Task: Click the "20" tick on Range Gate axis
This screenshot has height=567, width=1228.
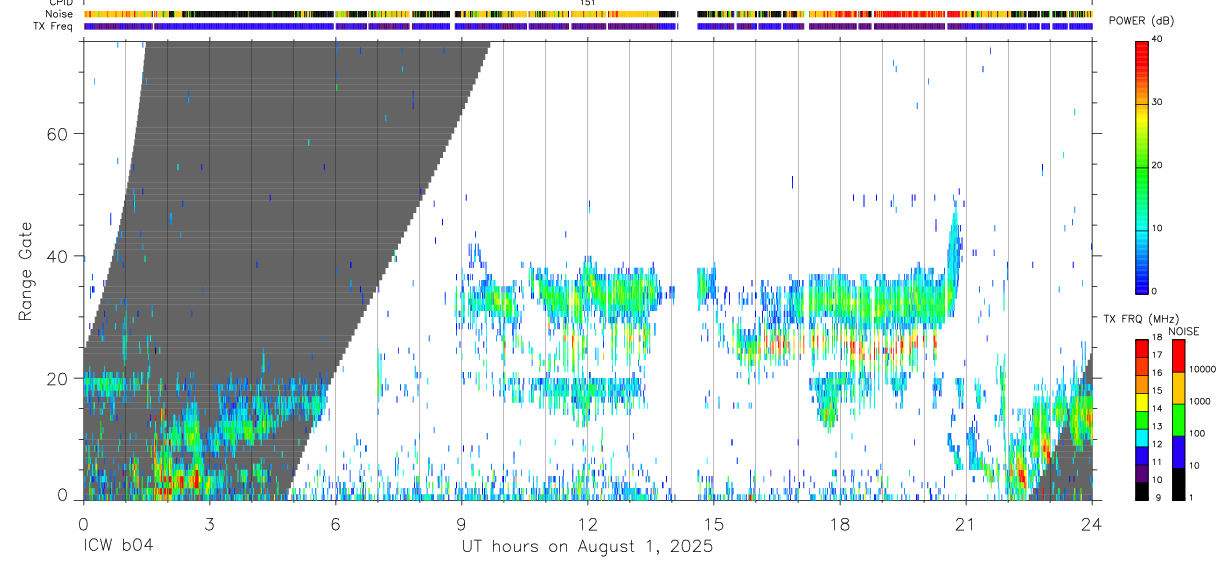Action: coord(57,379)
